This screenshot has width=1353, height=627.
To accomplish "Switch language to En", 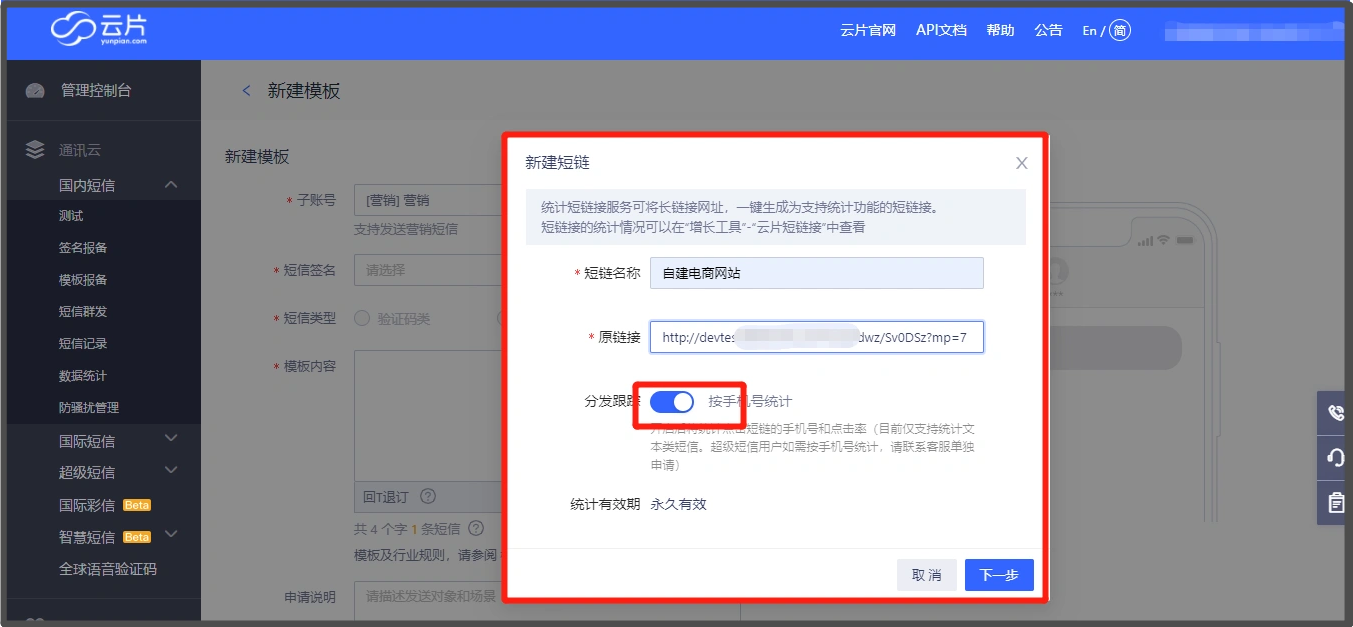I will (x=1089, y=31).
